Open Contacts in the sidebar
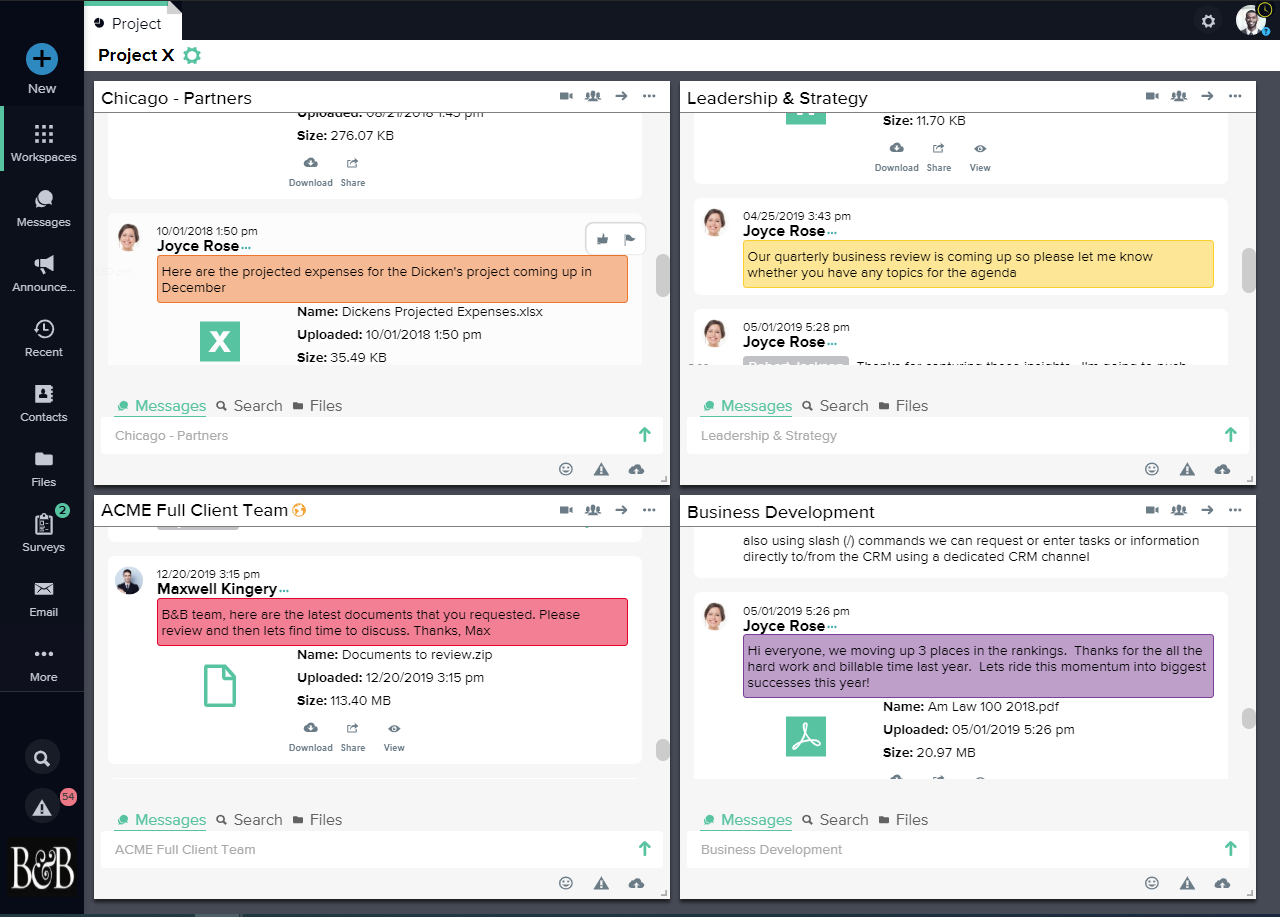 pos(43,403)
